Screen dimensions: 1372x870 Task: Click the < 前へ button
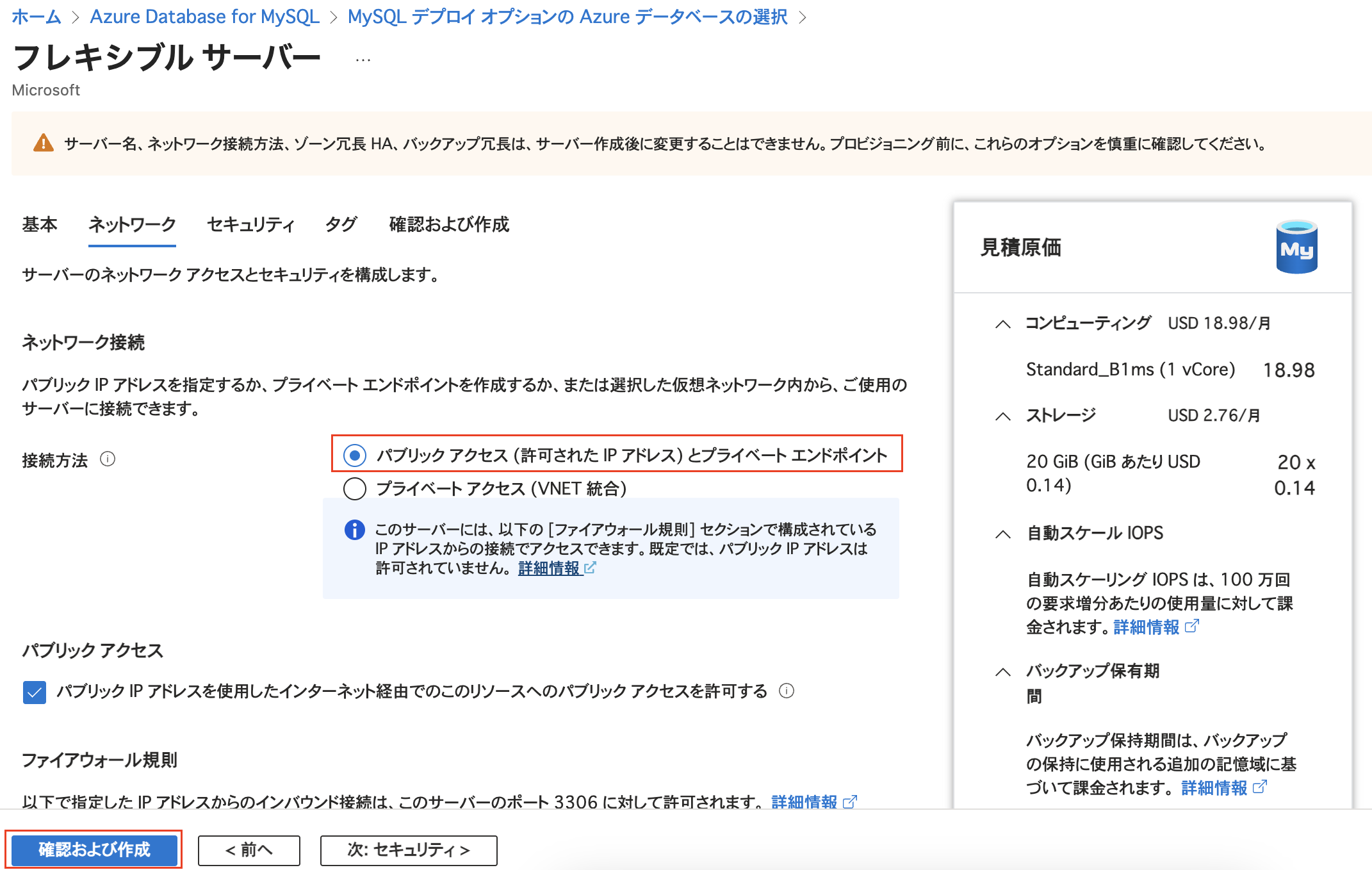point(249,850)
